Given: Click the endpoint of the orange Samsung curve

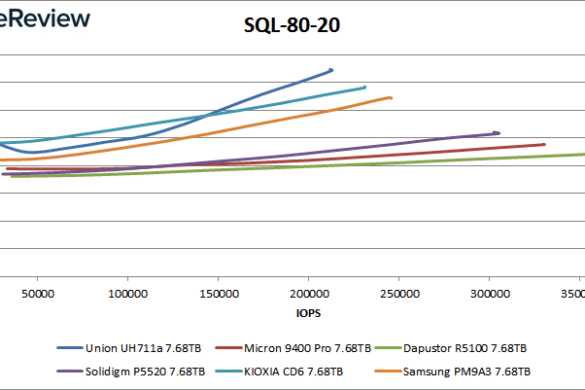Looking at the screenshot, I should click(390, 98).
